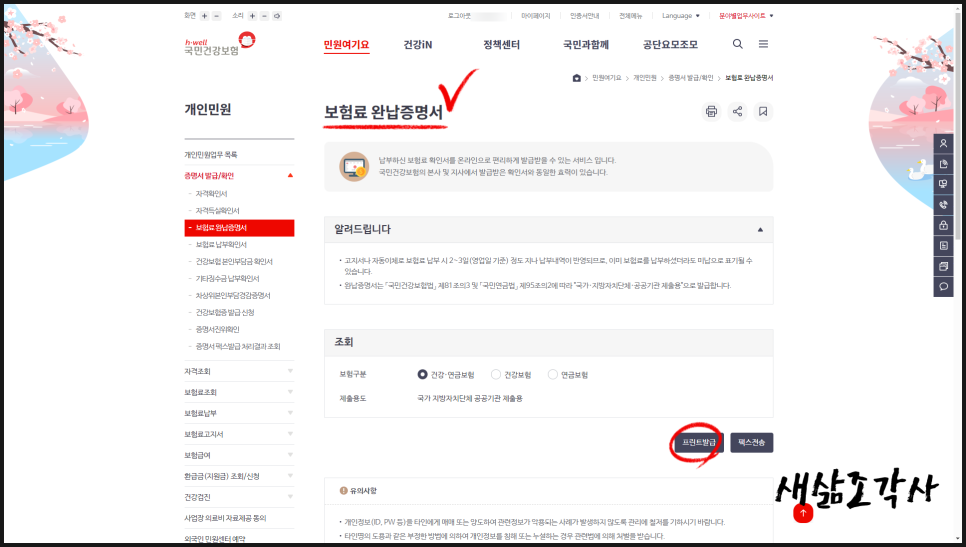Open the Language dropdown
Screen dimensions: 966x547
681,16
